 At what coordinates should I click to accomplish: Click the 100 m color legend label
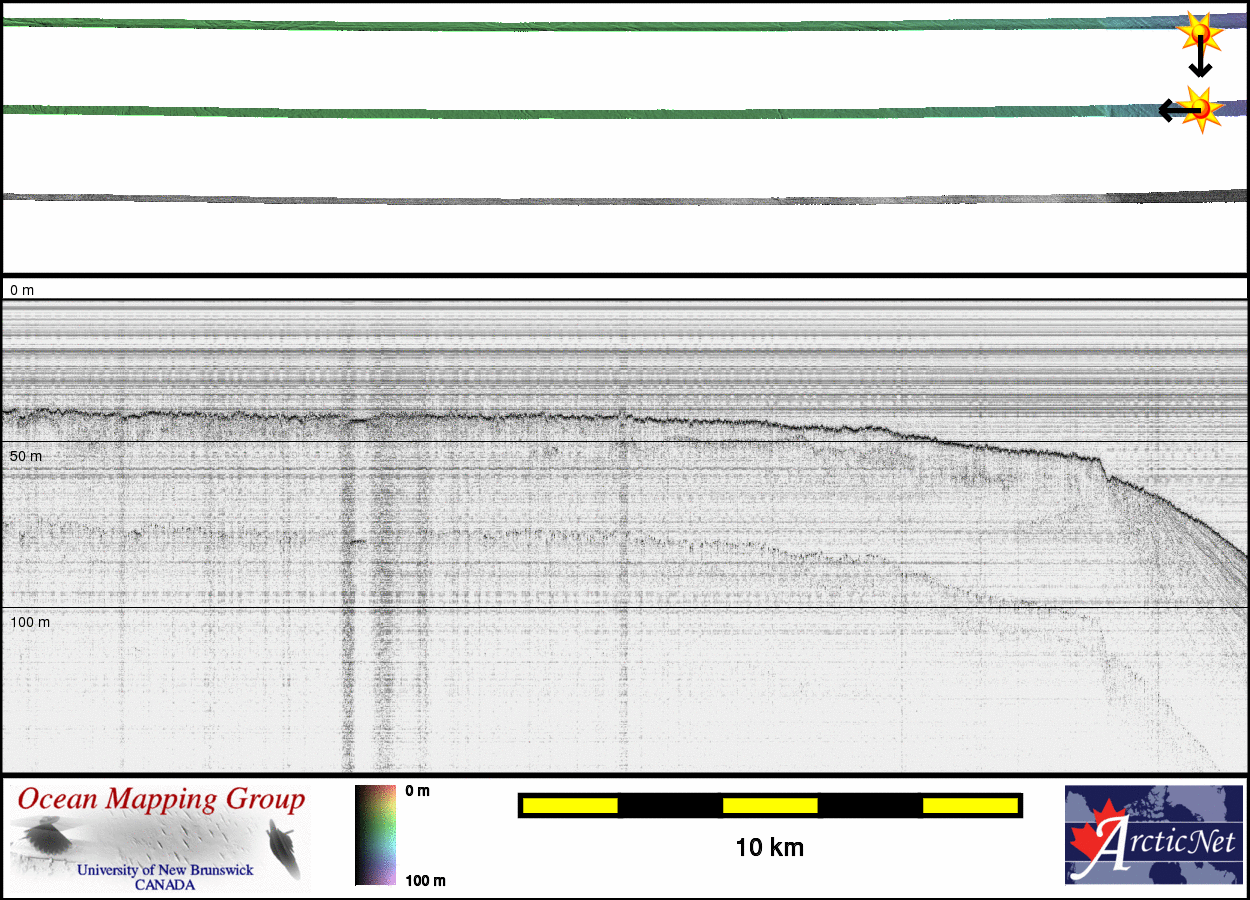pos(424,880)
